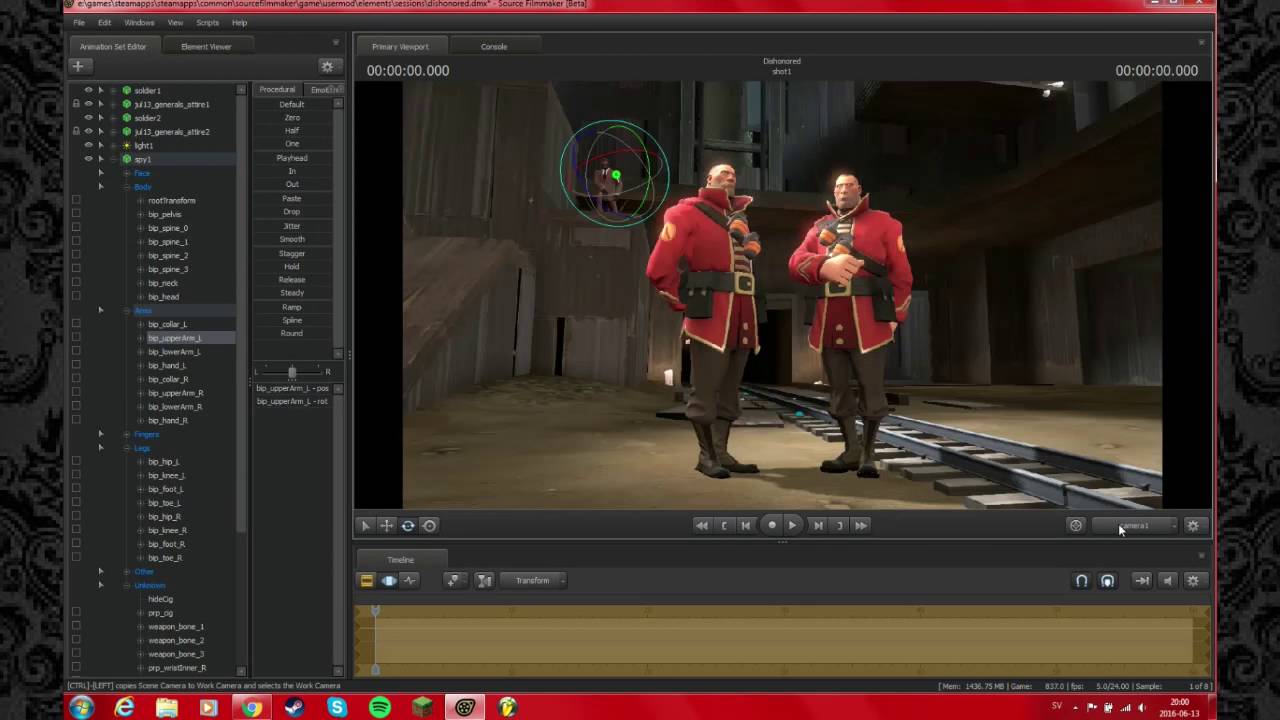
Task: Click the Steam icon in the taskbar
Action: [x=294, y=707]
